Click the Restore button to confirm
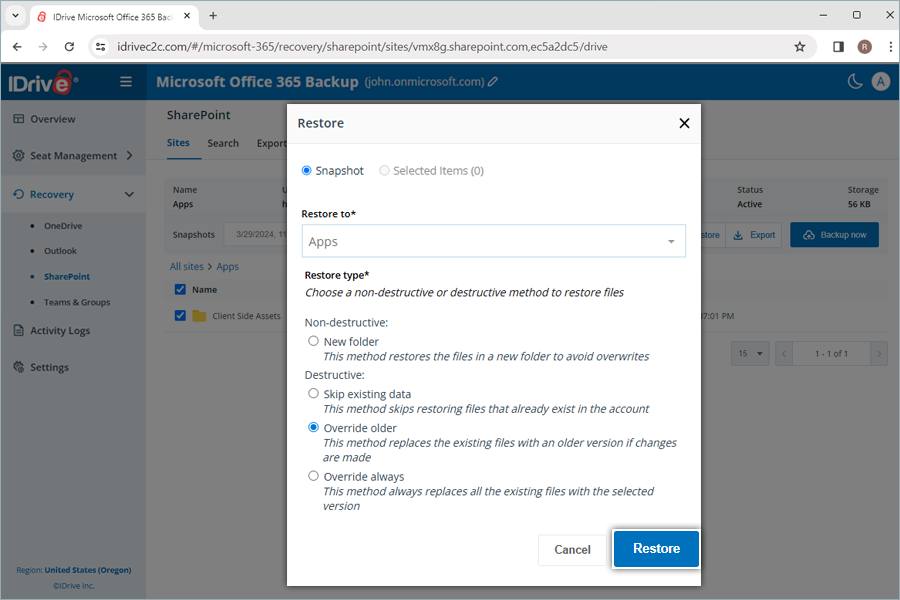900x600 pixels. point(655,549)
